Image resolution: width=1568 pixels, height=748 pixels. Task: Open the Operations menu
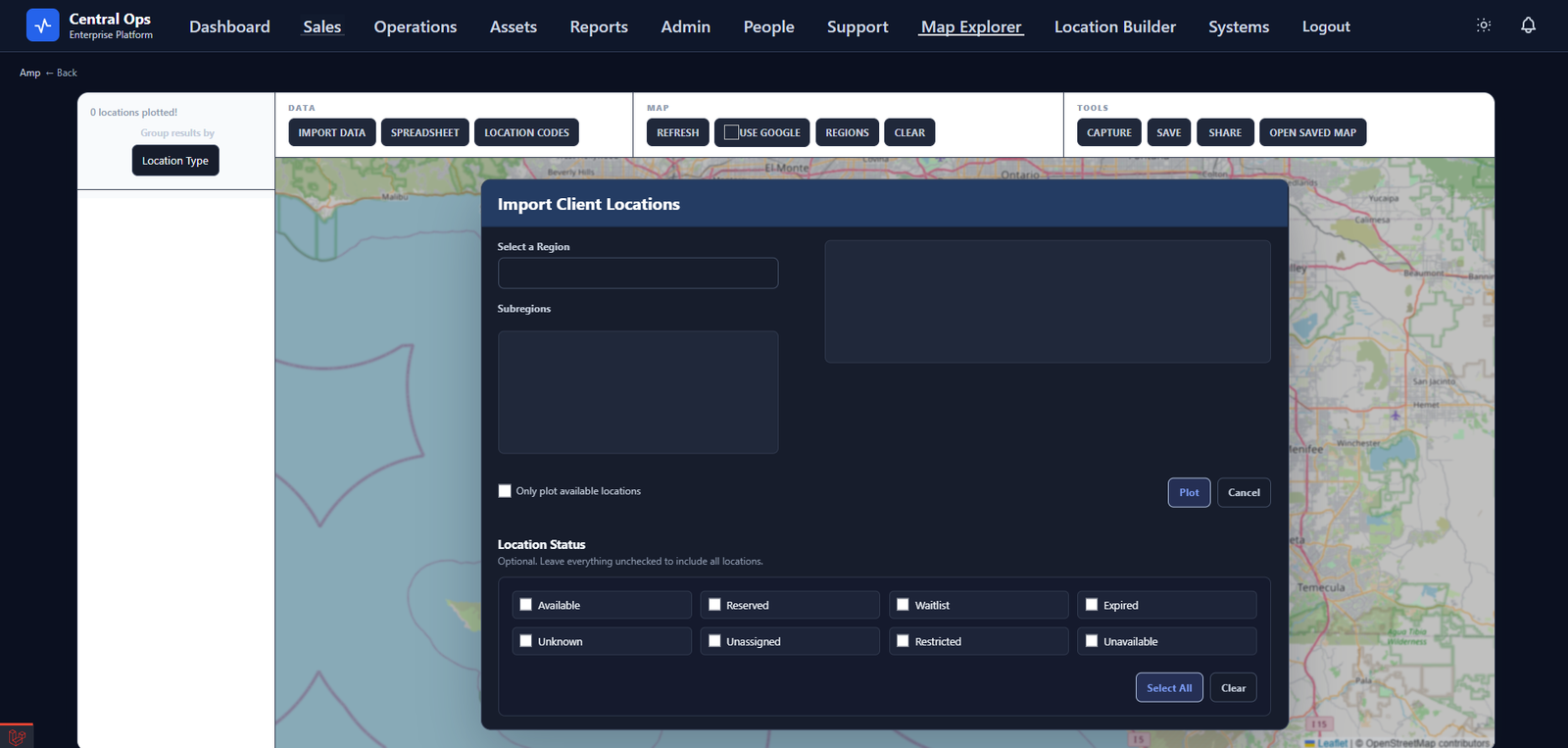click(x=416, y=26)
